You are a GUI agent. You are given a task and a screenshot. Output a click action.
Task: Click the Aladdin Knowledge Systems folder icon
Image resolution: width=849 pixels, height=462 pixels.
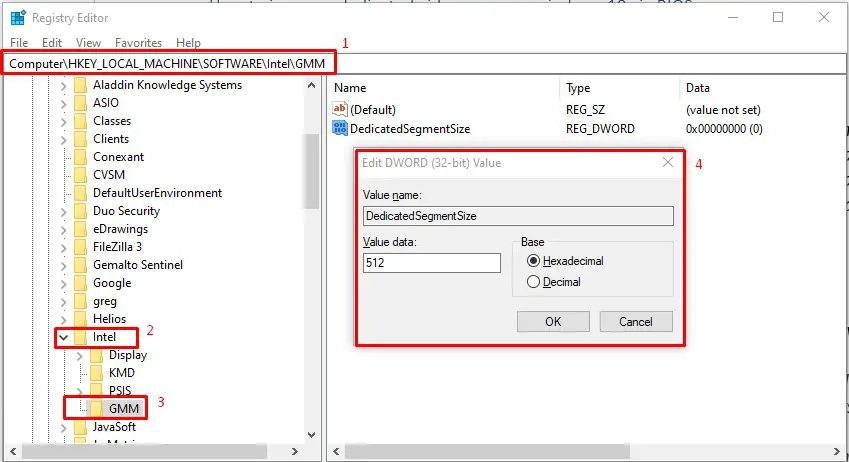click(x=80, y=85)
